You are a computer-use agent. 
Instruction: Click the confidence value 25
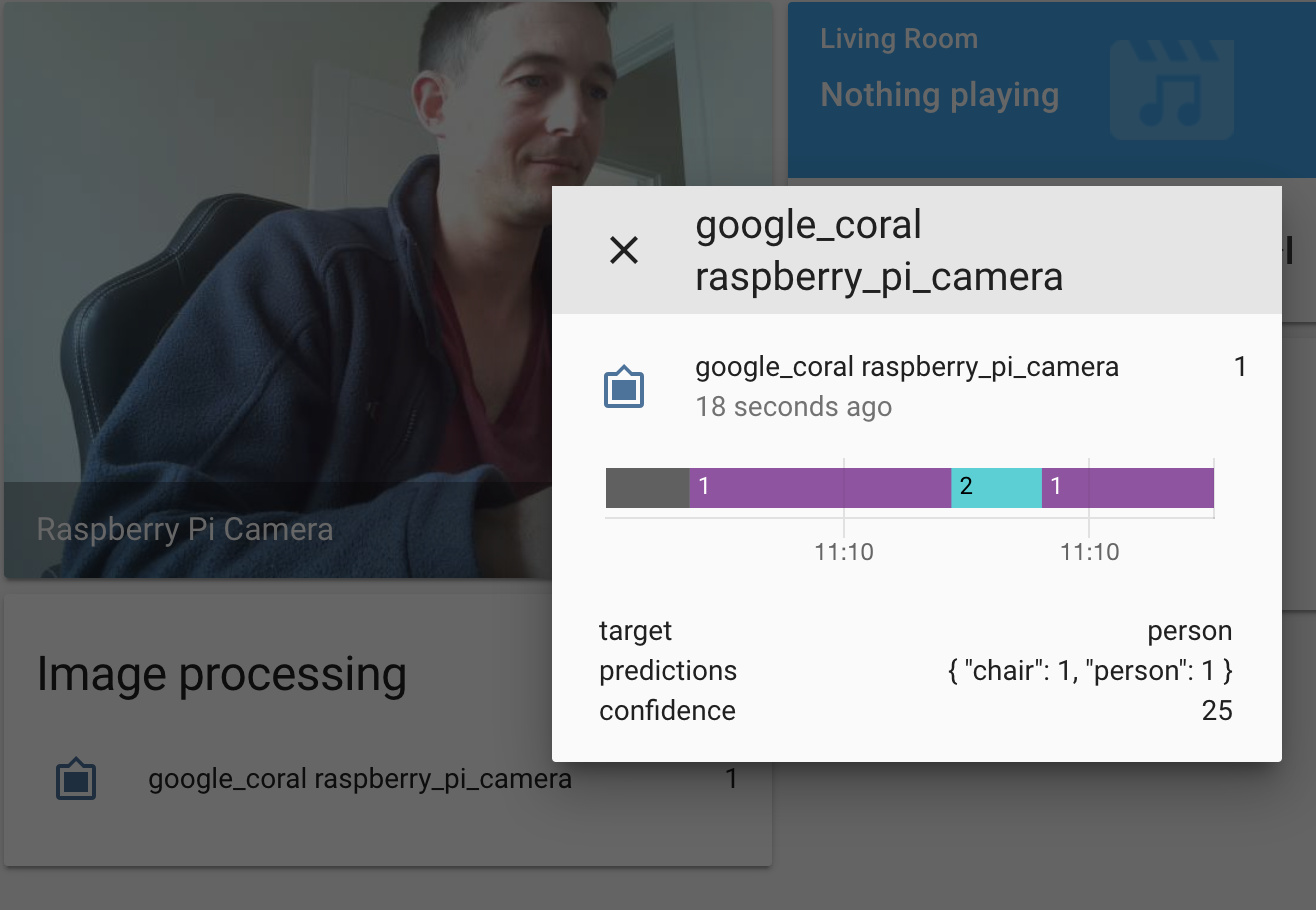[x=1217, y=711]
